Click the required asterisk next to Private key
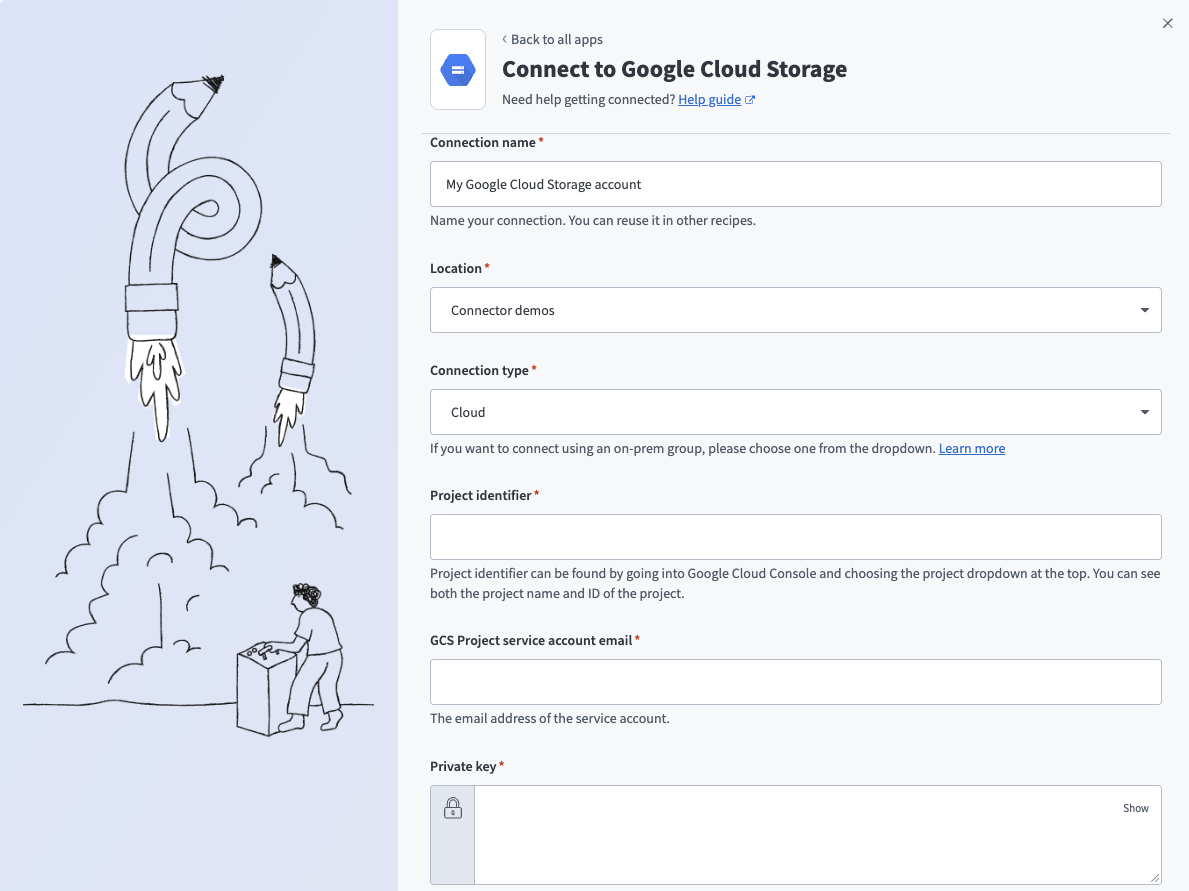 pyautogui.click(x=501, y=765)
